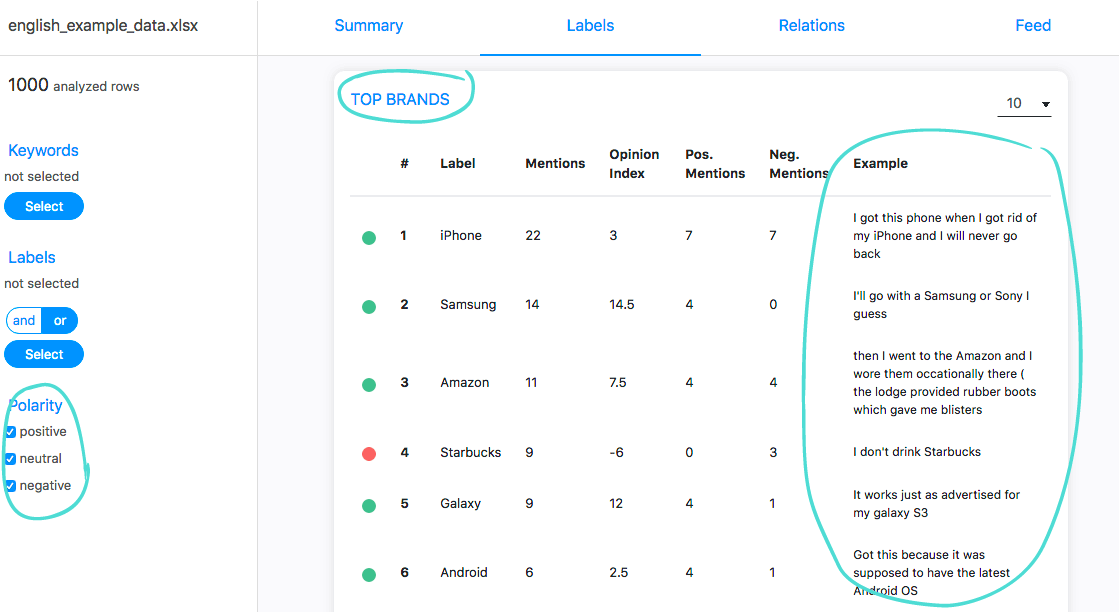Click the Pos. Mentions column header
The image size is (1120, 612).
[x=715, y=164]
